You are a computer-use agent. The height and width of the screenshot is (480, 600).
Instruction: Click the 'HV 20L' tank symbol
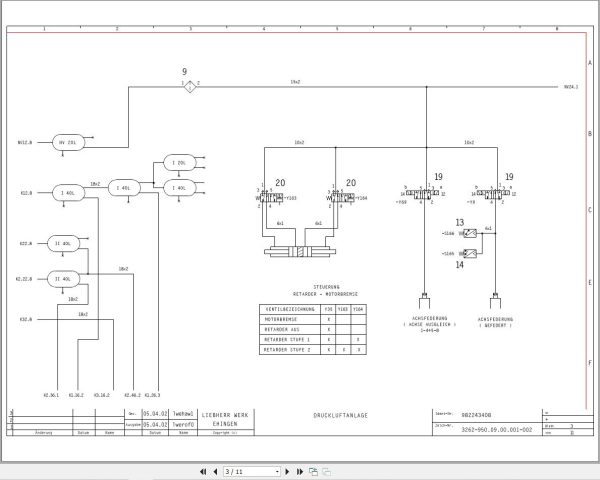[x=68, y=142]
